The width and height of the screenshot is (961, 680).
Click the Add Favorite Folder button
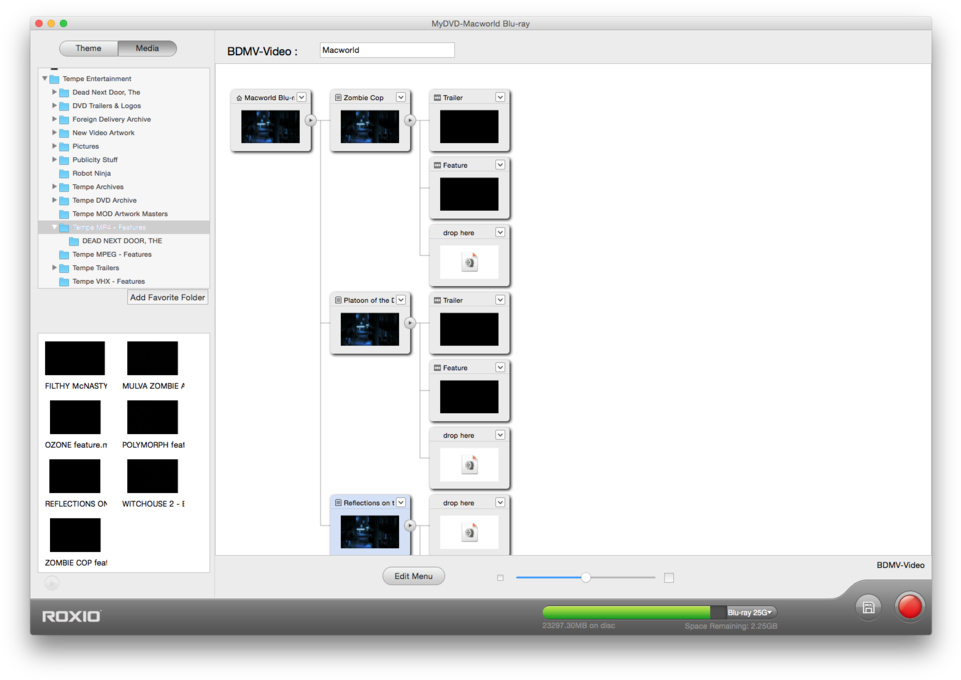click(167, 297)
